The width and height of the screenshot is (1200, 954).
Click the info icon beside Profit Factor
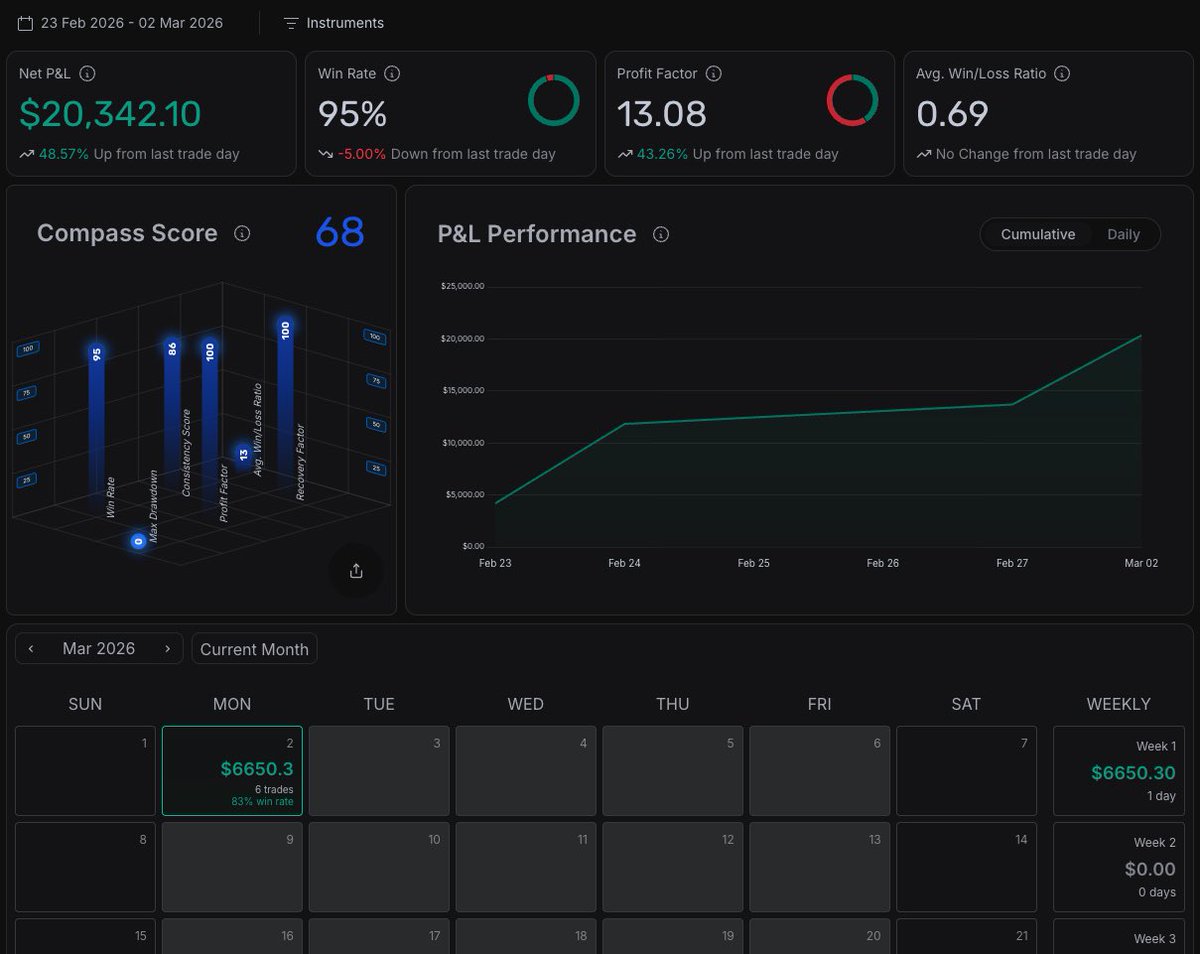pos(714,73)
